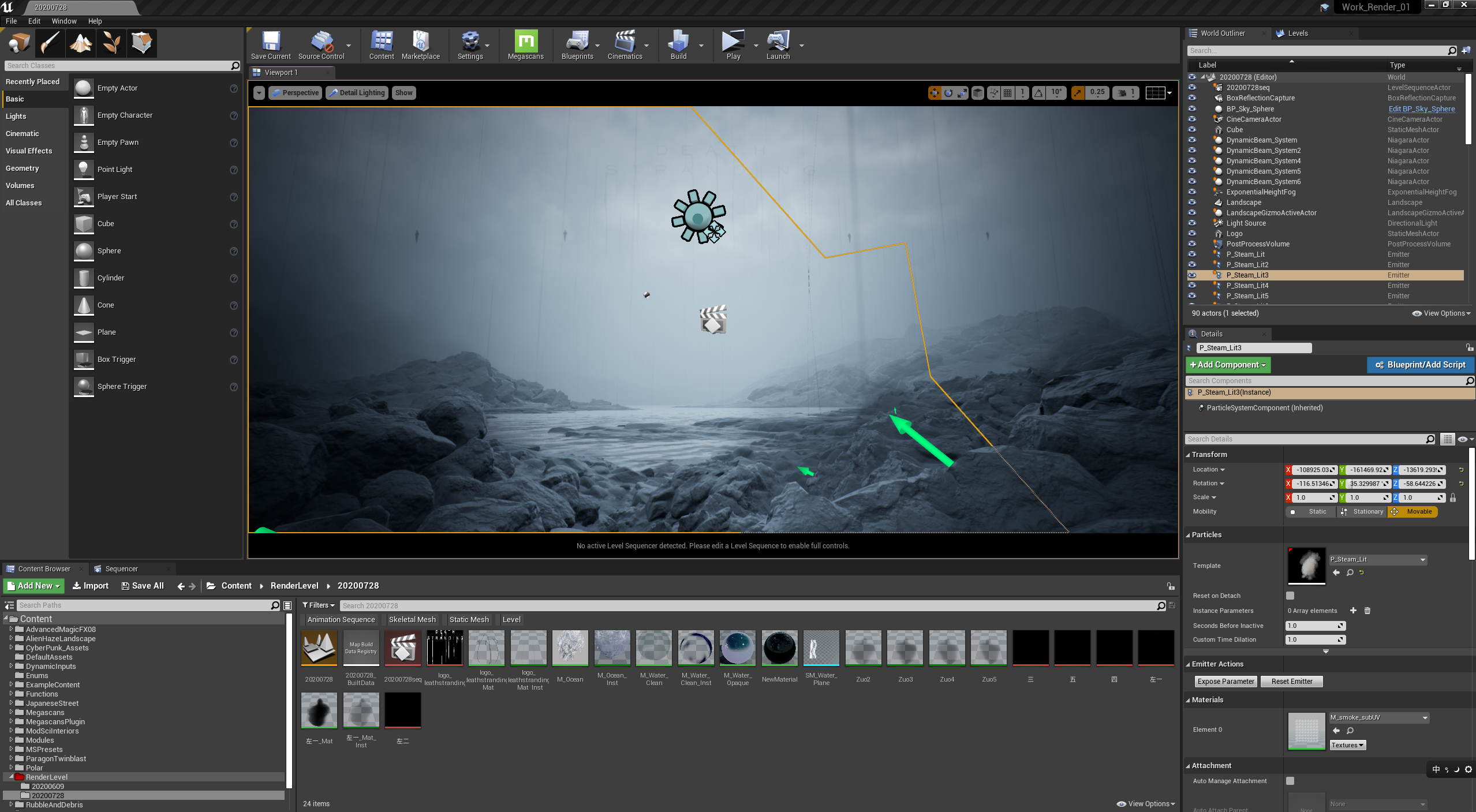Open the Window menu
Screen dimensions: 1476x812
pyautogui.click(x=63, y=21)
